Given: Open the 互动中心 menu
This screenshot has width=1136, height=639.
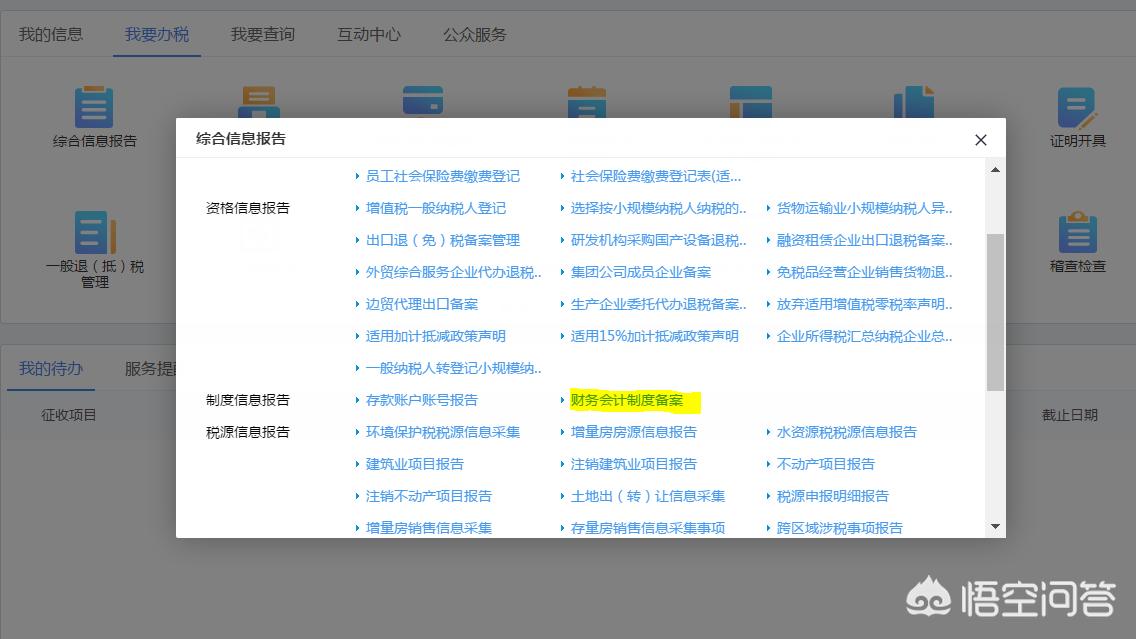Looking at the screenshot, I should point(368,33).
